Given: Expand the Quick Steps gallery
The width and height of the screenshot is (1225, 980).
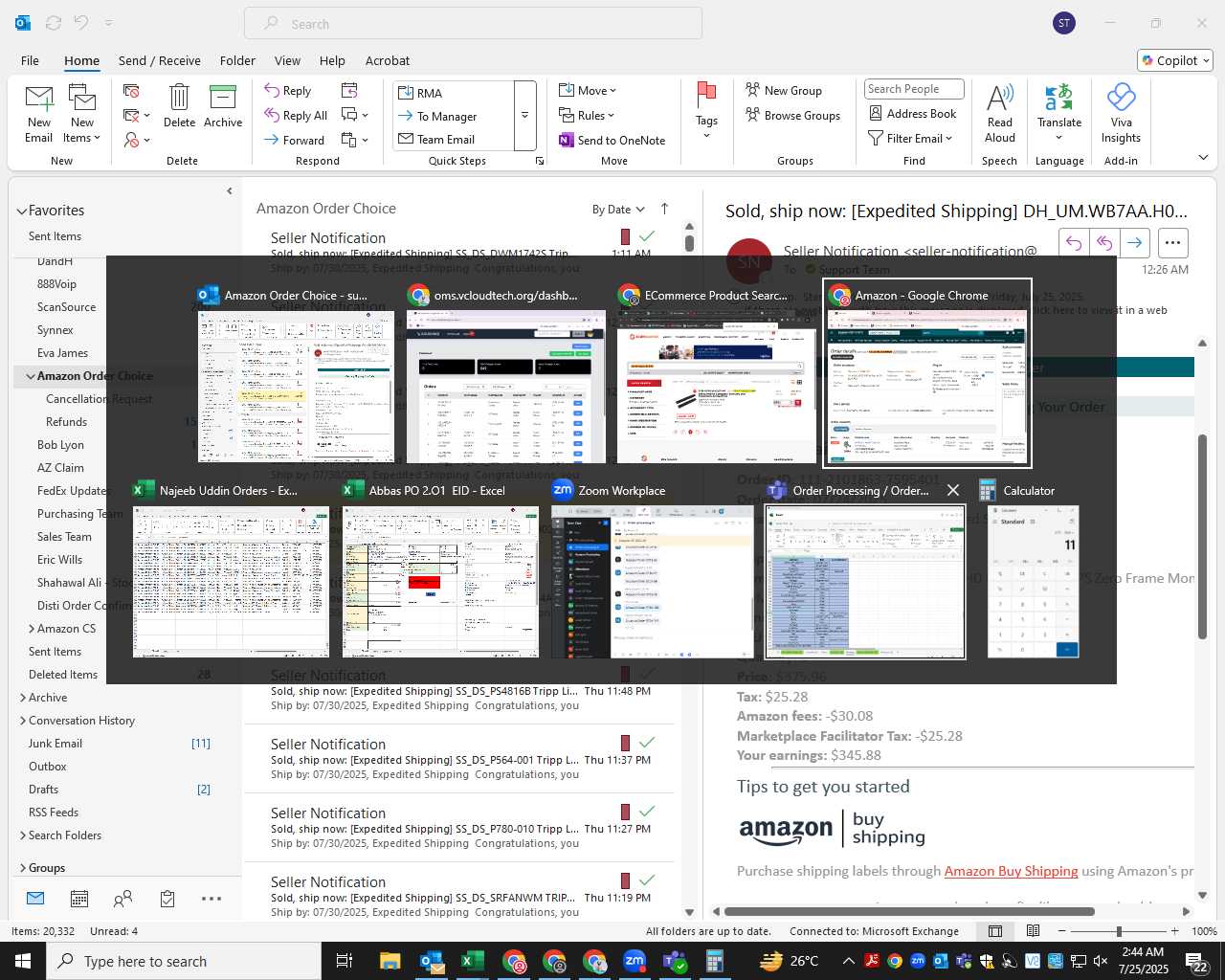Looking at the screenshot, I should pyautogui.click(x=524, y=116).
